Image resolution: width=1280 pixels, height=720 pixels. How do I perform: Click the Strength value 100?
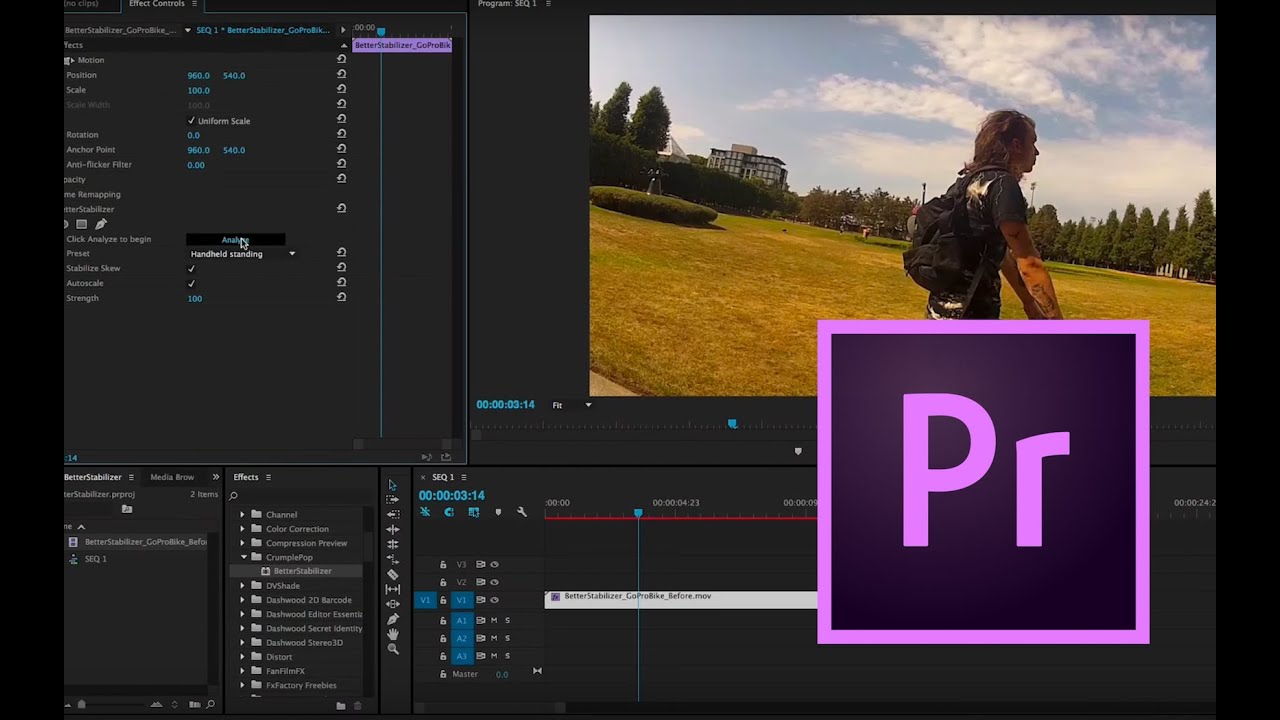coord(194,298)
